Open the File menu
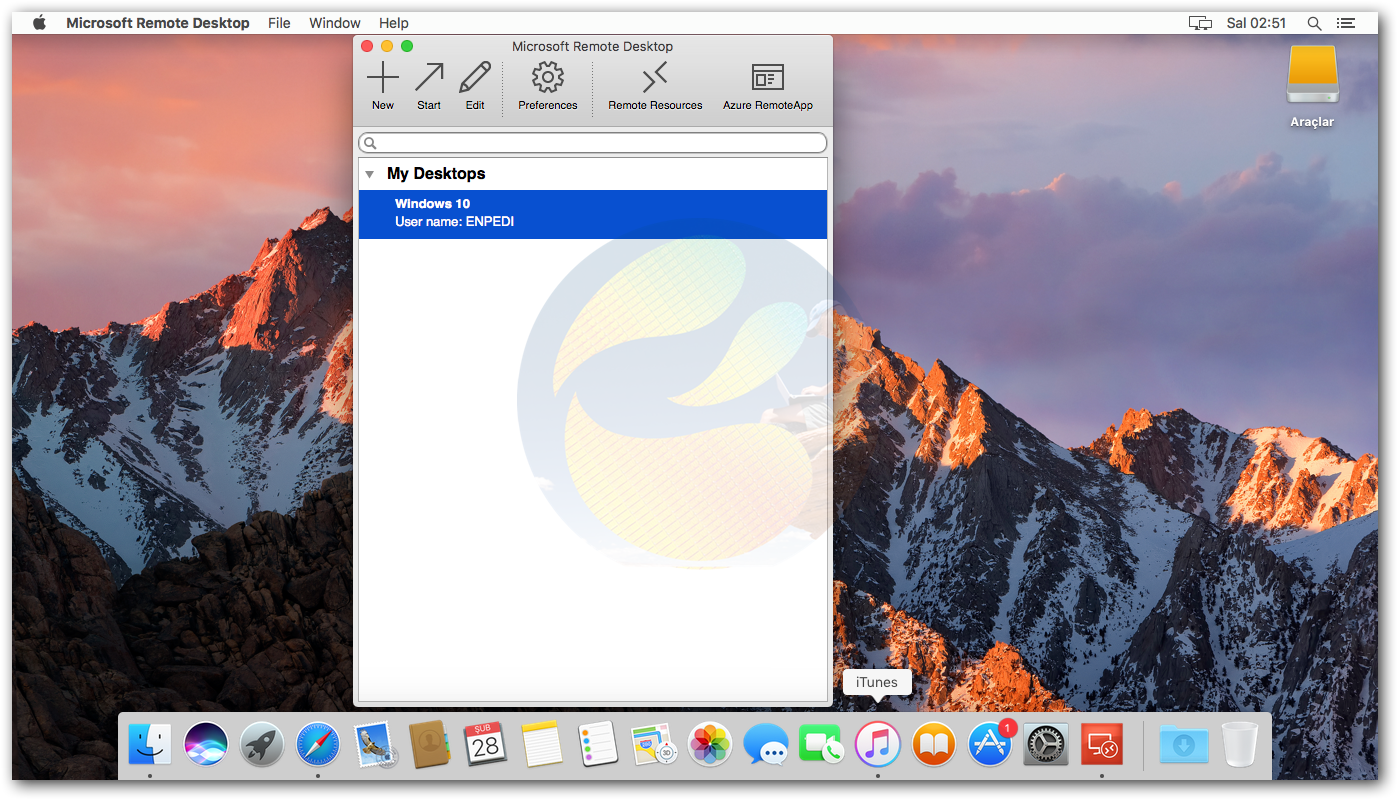 pyautogui.click(x=279, y=23)
